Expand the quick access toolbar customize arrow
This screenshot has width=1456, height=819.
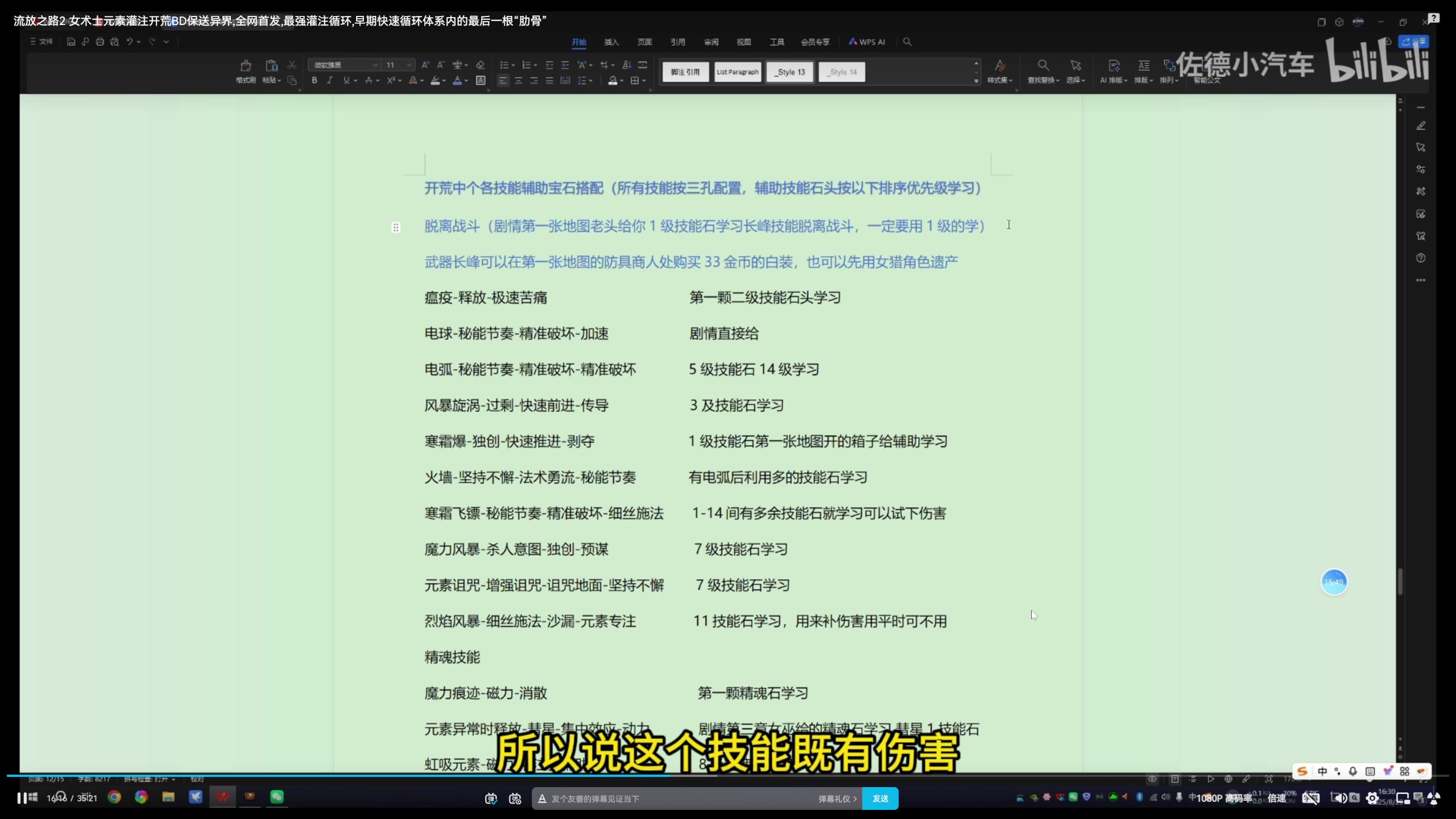click(167, 42)
